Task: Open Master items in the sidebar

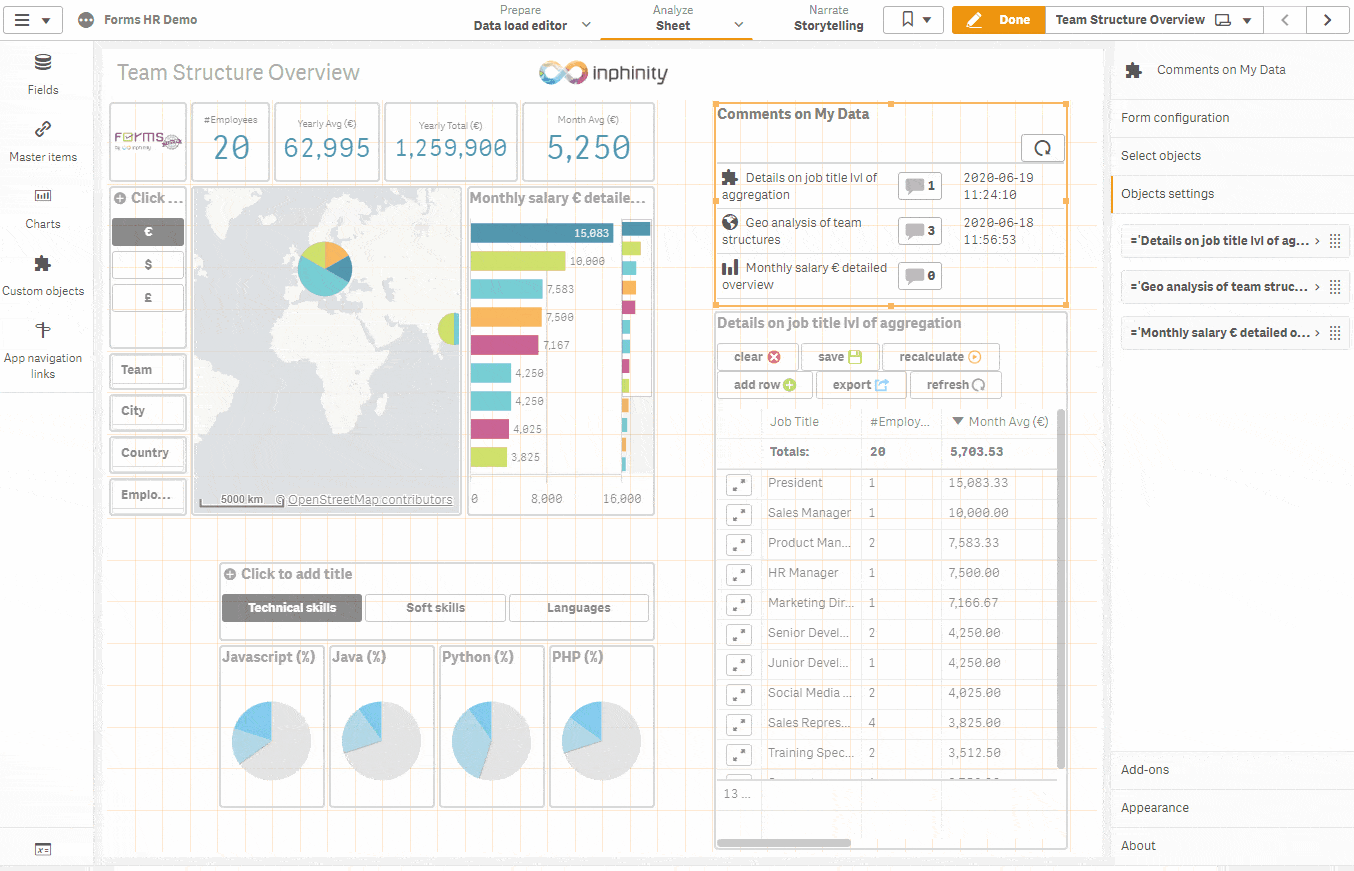Action: click(x=43, y=140)
